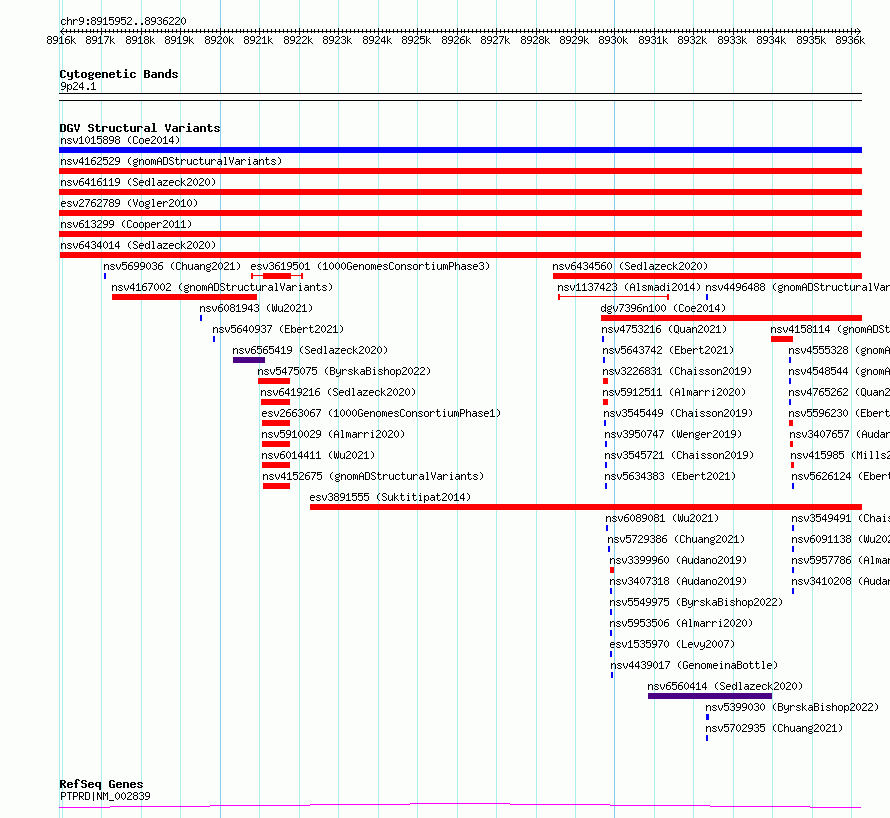
Task: Open the nsv3950747 (Wenger2019) variant
Action: coord(673,434)
